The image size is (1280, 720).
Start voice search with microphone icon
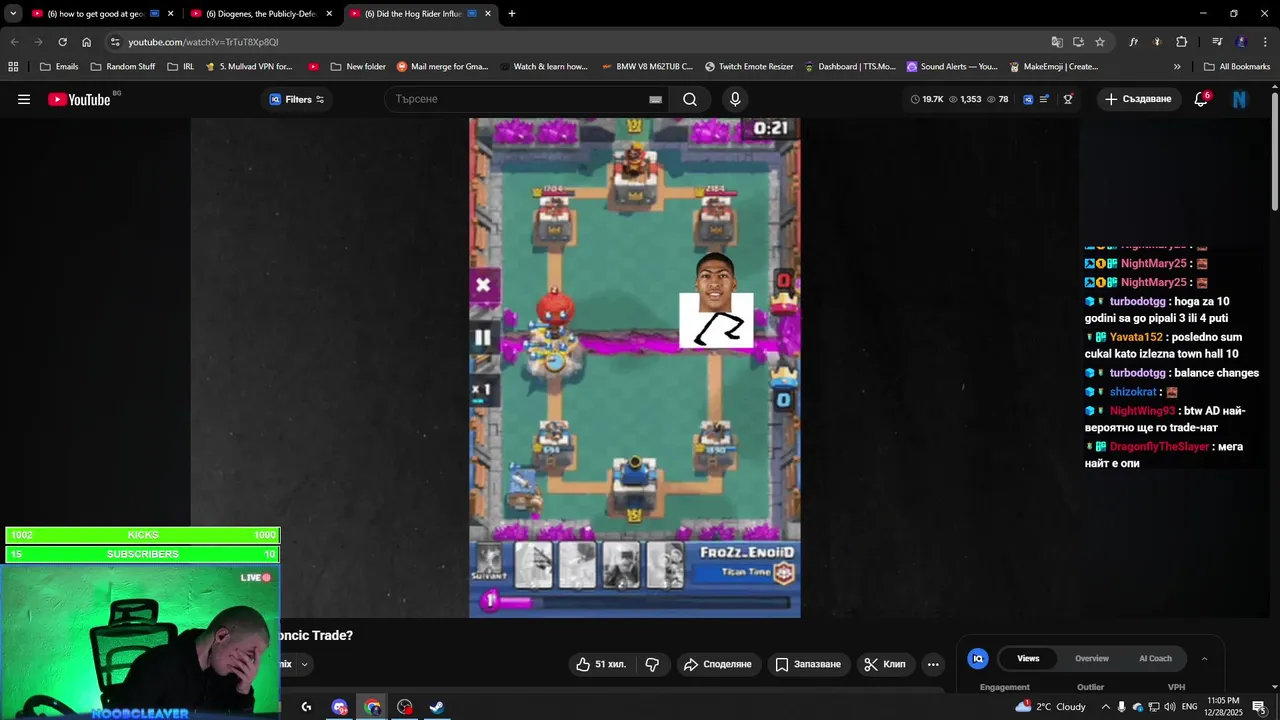click(x=735, y=99)
